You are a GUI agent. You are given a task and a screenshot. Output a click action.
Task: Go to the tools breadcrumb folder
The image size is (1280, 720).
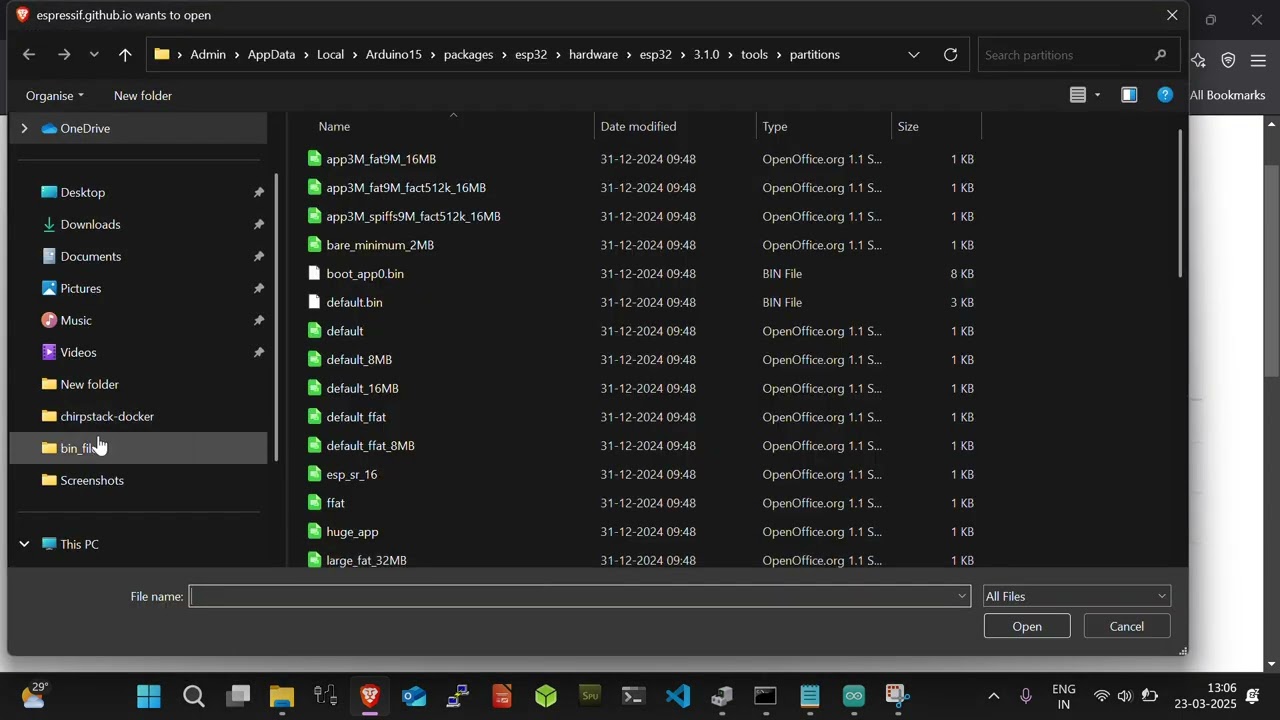[x=754, y=55]
